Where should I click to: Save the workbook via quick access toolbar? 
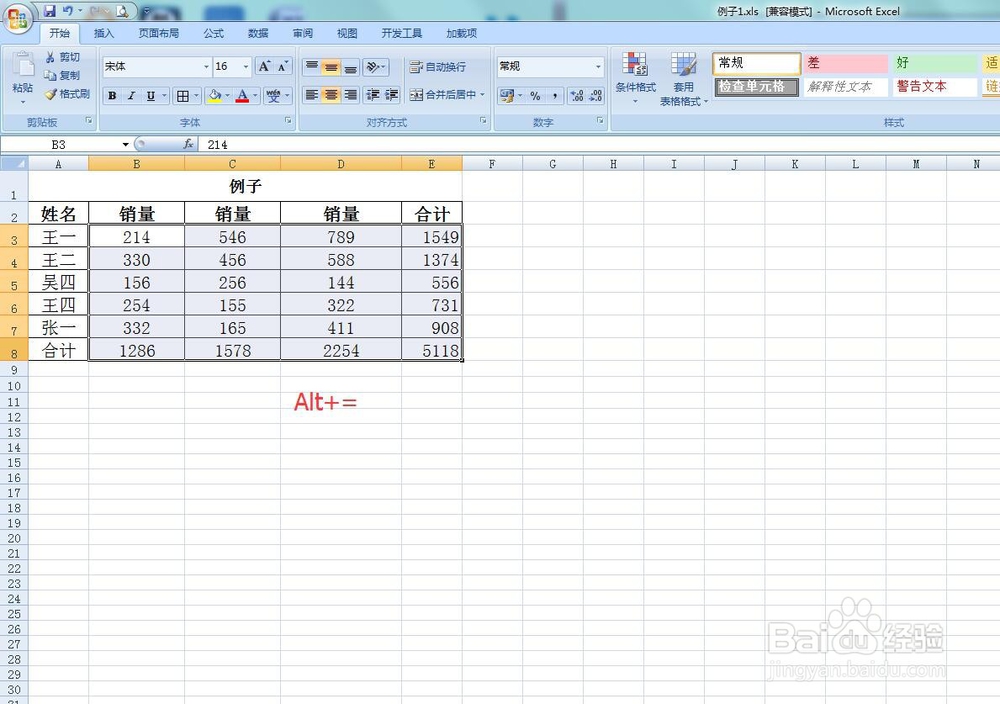click(x=49, y=11)
